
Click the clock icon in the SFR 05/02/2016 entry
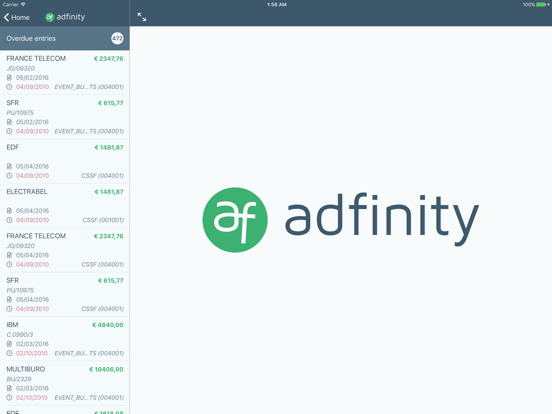point(10,131)
